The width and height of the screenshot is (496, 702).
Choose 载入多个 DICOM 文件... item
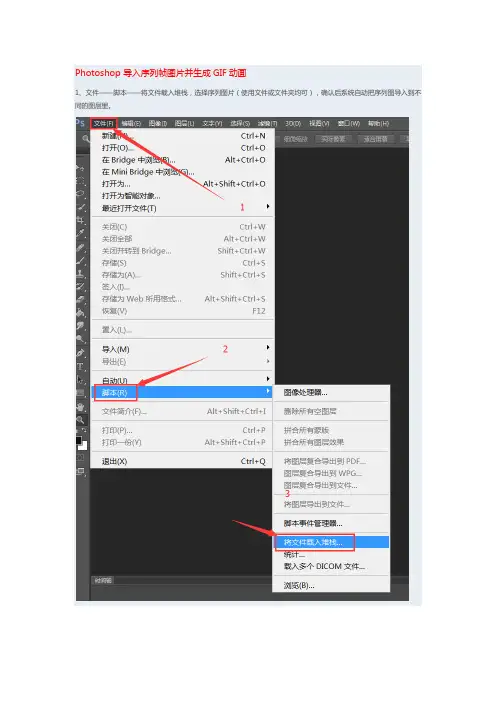point(331,566)
